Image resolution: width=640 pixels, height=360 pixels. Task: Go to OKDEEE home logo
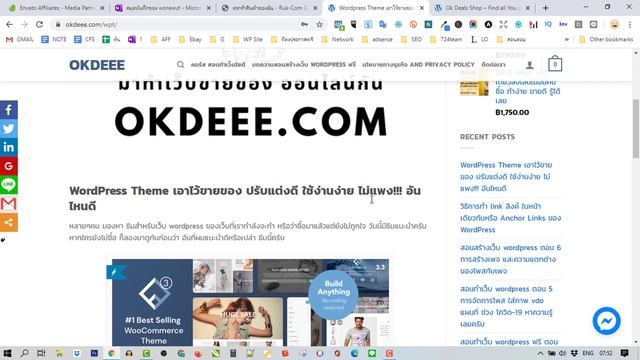point(97,64)
